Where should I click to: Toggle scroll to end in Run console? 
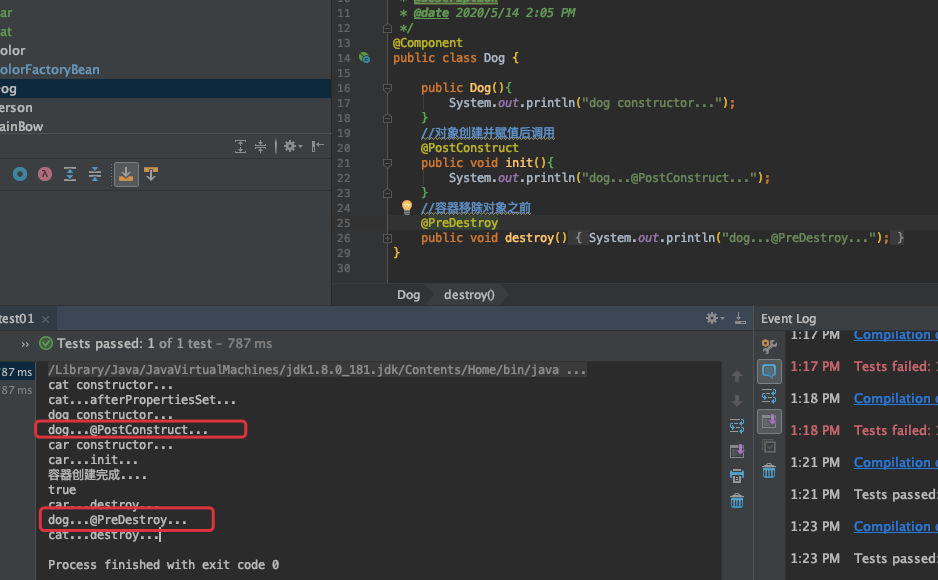click(737, 451)
